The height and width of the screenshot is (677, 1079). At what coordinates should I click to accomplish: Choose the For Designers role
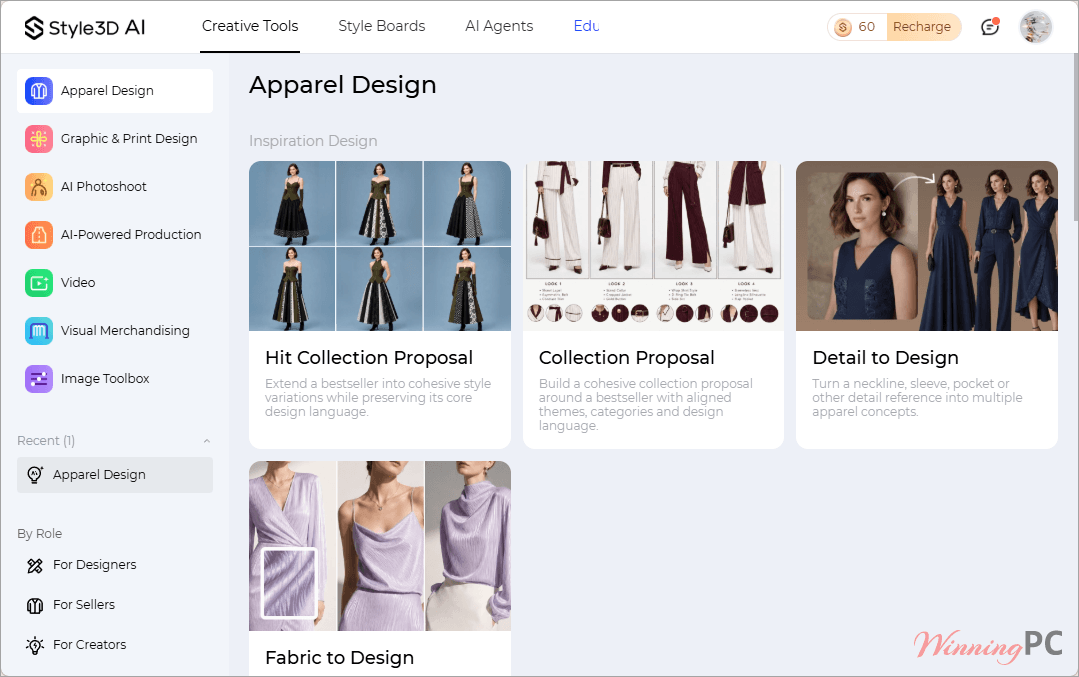(94, 565)
